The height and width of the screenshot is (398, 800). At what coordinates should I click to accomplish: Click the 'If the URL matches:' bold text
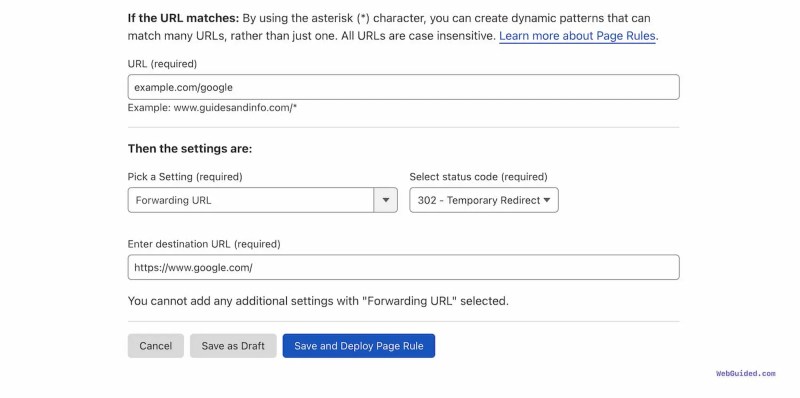pyautogui.click(x=183, y=18)
